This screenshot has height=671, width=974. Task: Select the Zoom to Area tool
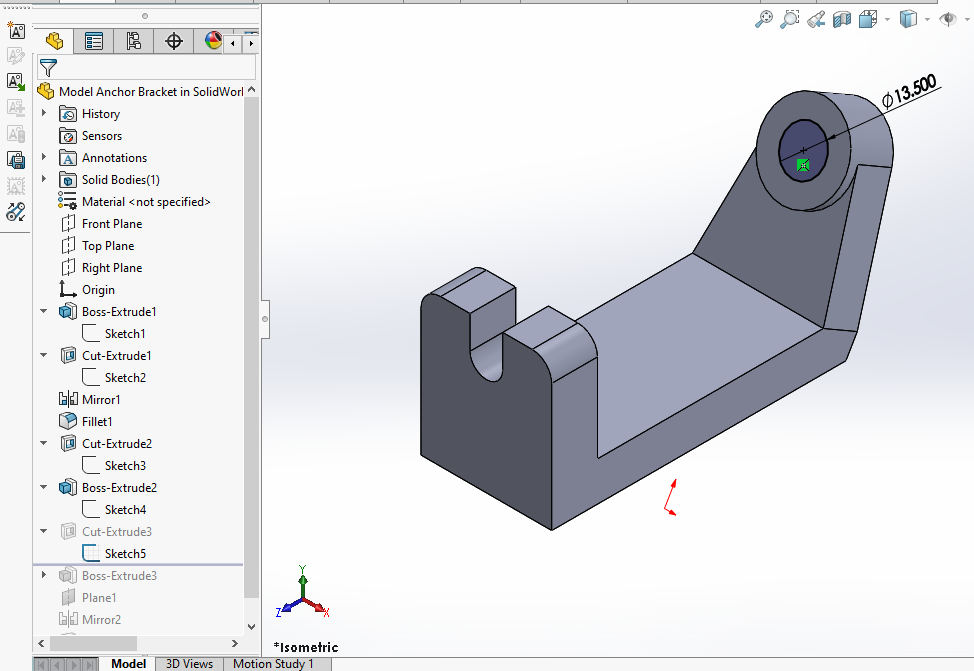790,19
